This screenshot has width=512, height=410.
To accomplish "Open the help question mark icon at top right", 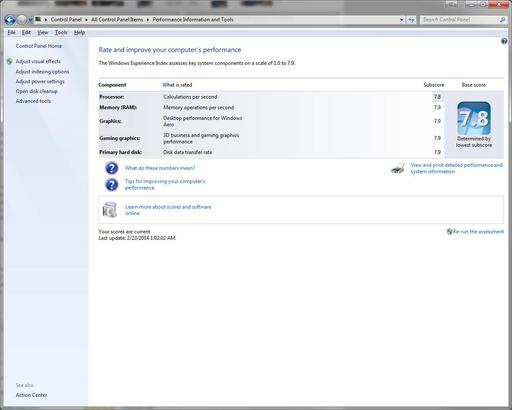I will coord(504,41).
